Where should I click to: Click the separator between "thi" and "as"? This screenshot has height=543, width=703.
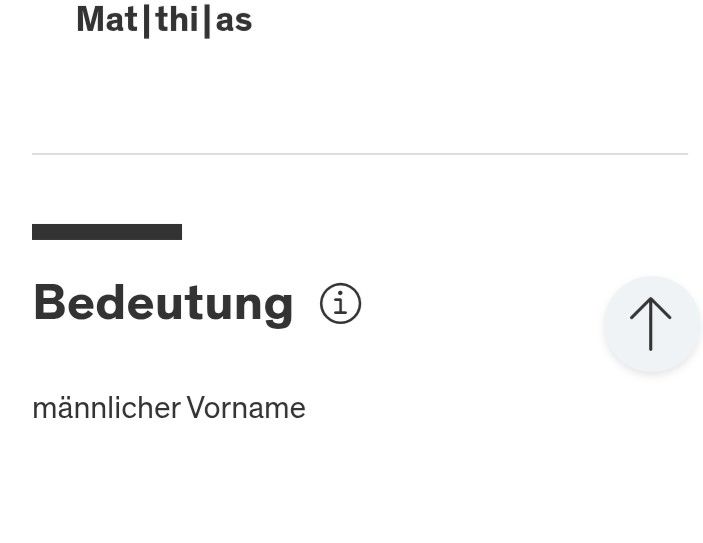207,19
